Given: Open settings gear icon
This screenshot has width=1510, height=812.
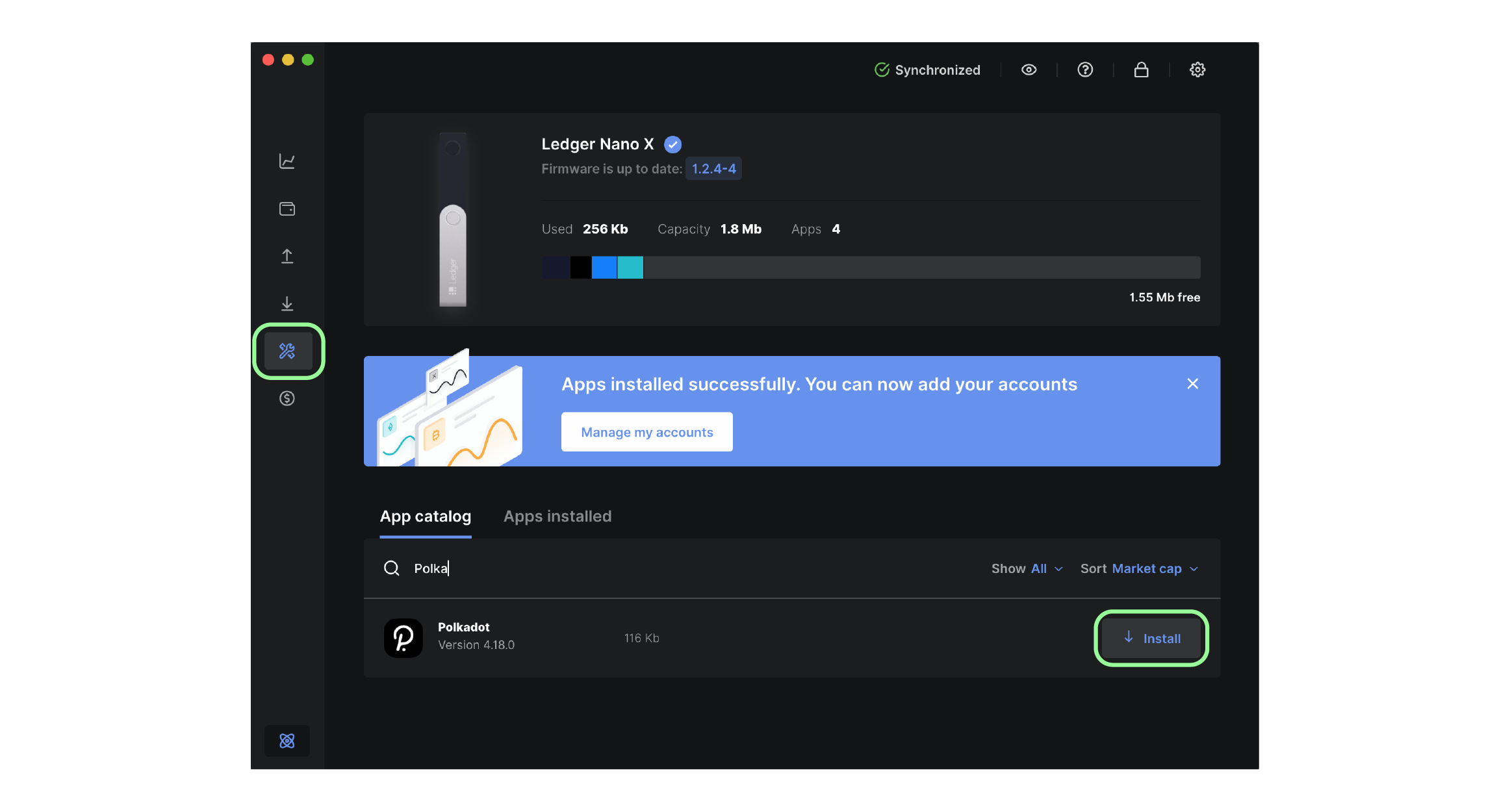Looking at the screenshot, I should coord(1197,70).
